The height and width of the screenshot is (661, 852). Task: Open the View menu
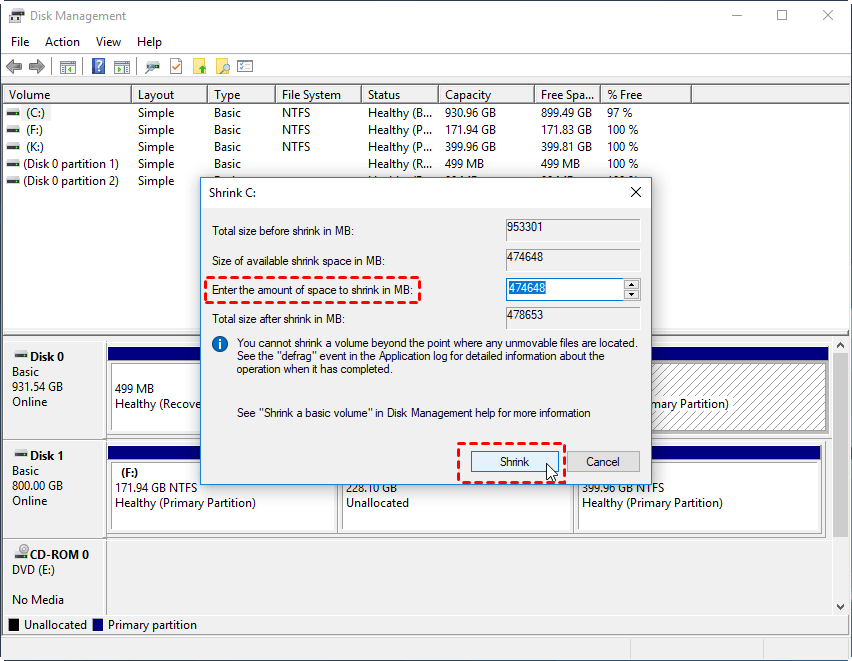click(108, 42)
